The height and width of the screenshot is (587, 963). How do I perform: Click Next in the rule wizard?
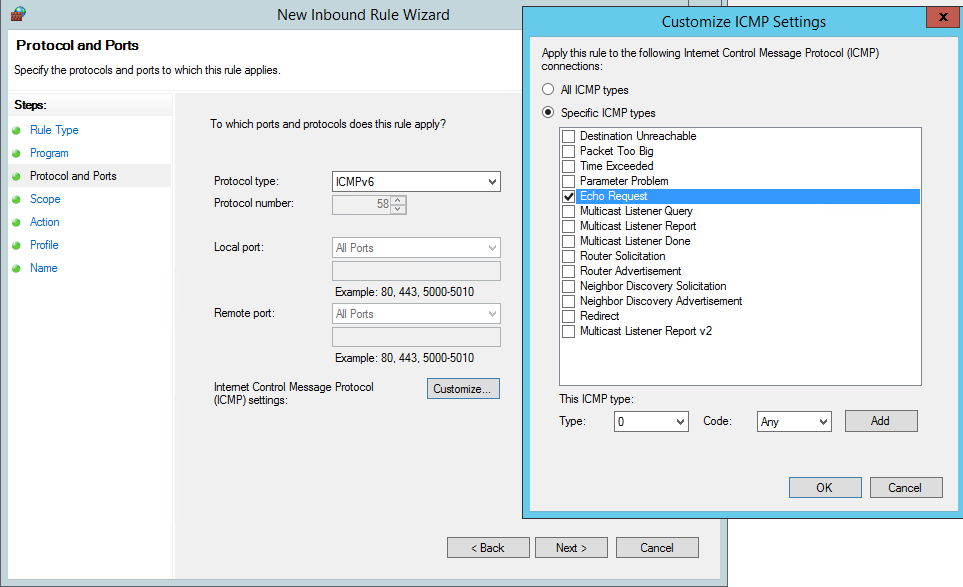(571, 548)
